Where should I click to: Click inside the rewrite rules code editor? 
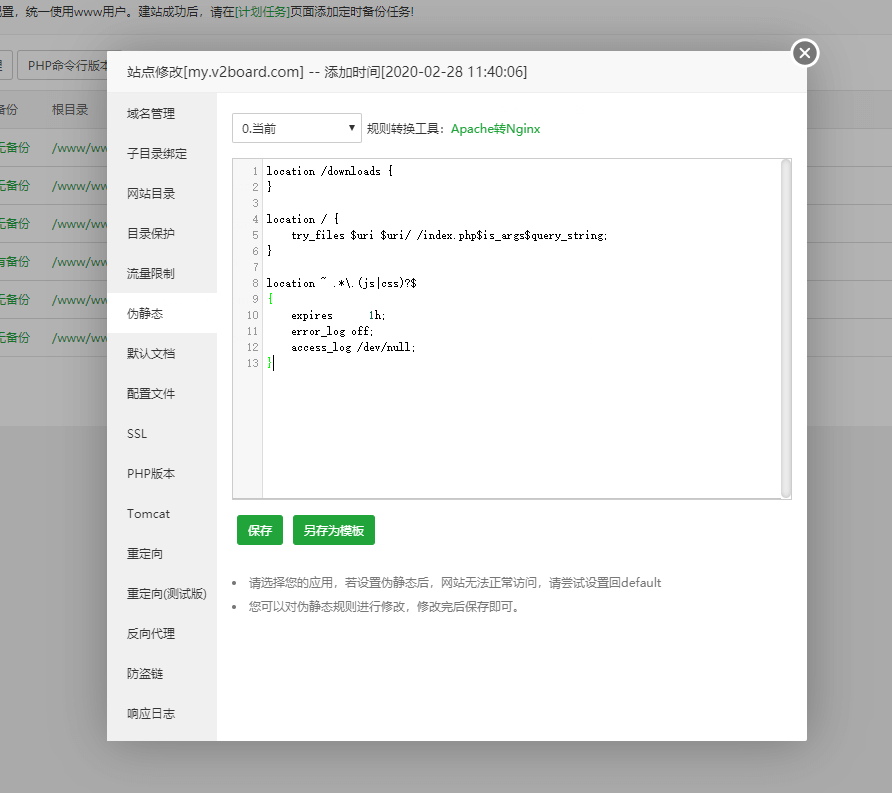pyautogui.click(x=520, y=420)
